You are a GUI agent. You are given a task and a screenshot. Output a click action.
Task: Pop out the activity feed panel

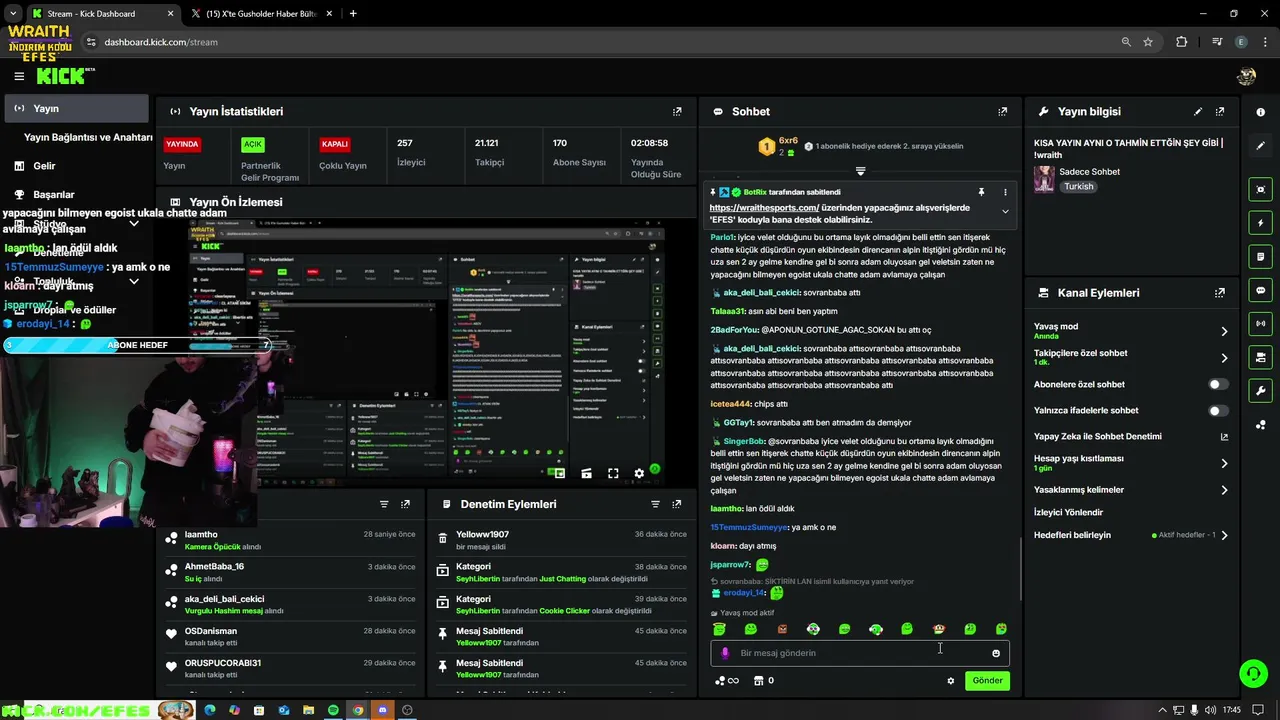406,504
